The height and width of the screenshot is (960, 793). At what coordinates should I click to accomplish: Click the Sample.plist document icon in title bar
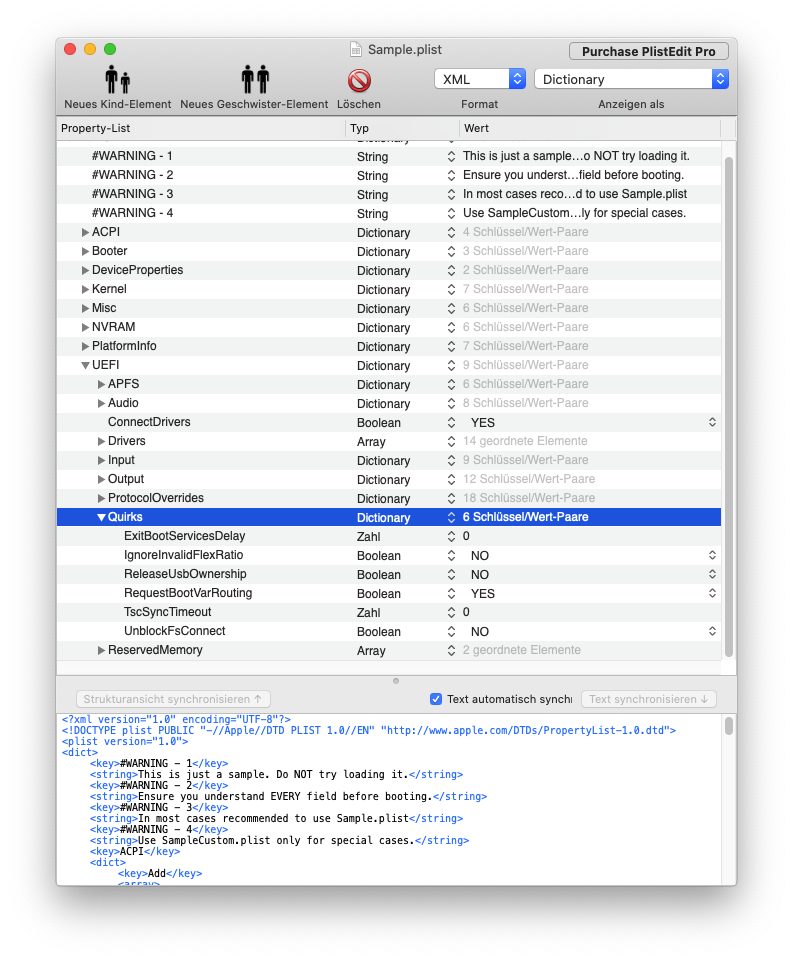(356, 50)
